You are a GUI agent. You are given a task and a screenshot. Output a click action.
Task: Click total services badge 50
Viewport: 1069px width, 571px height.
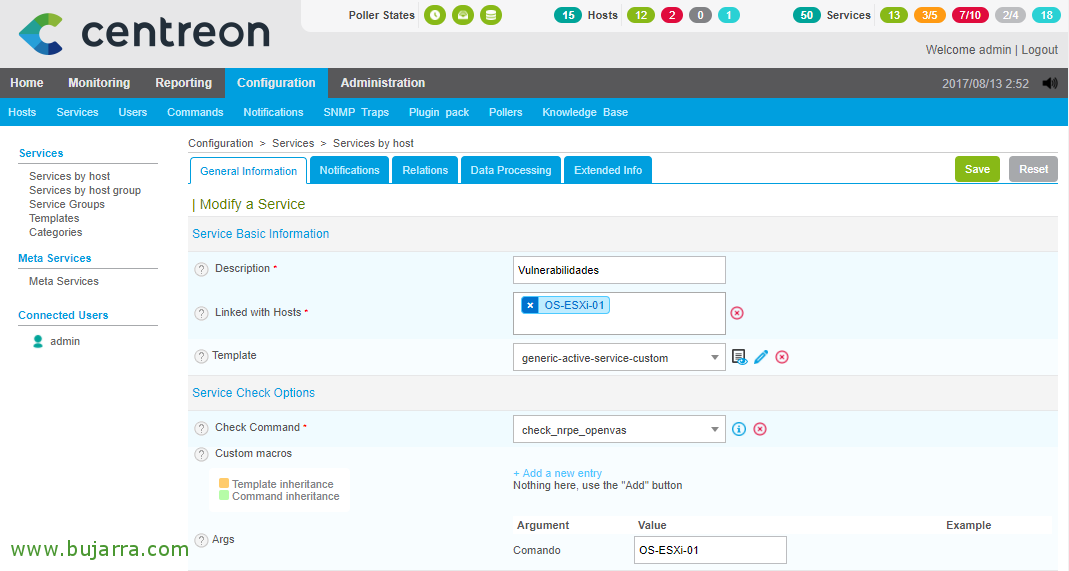807,15
